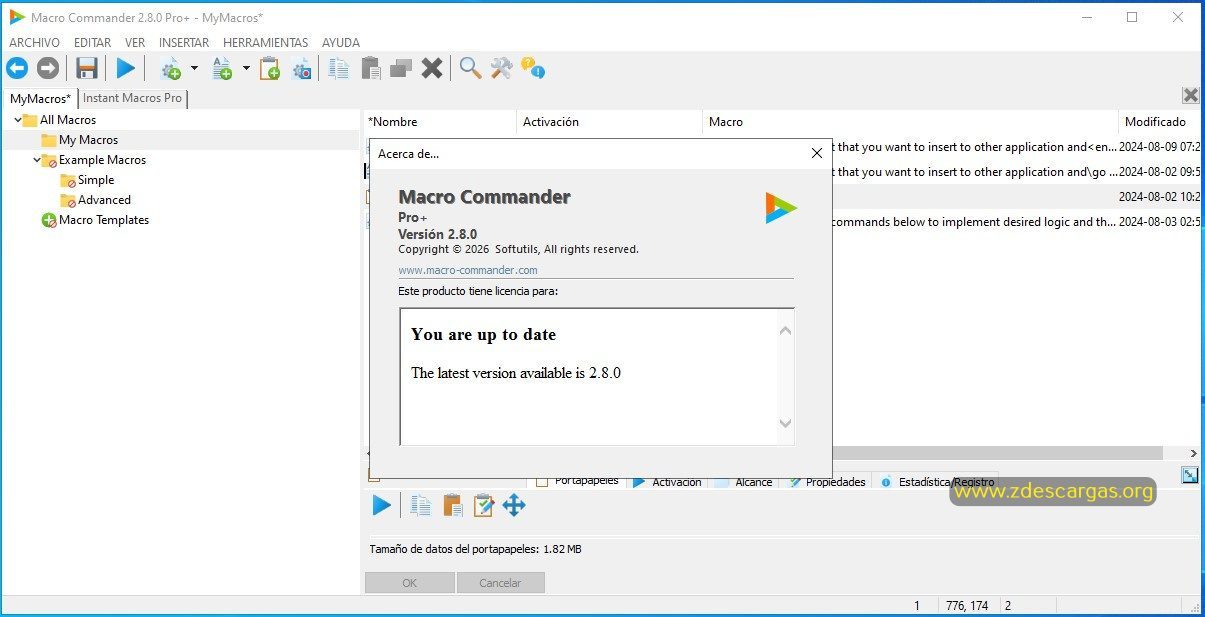The image size is (1205, 617).
Task: Click the expand panel icon at right
Action: coord(1189,475)
